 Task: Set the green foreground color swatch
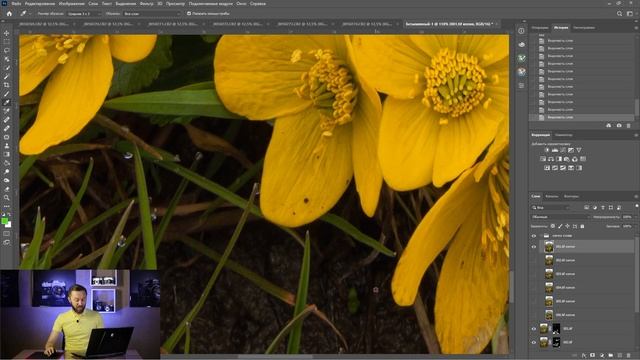(x=4, y=221)
